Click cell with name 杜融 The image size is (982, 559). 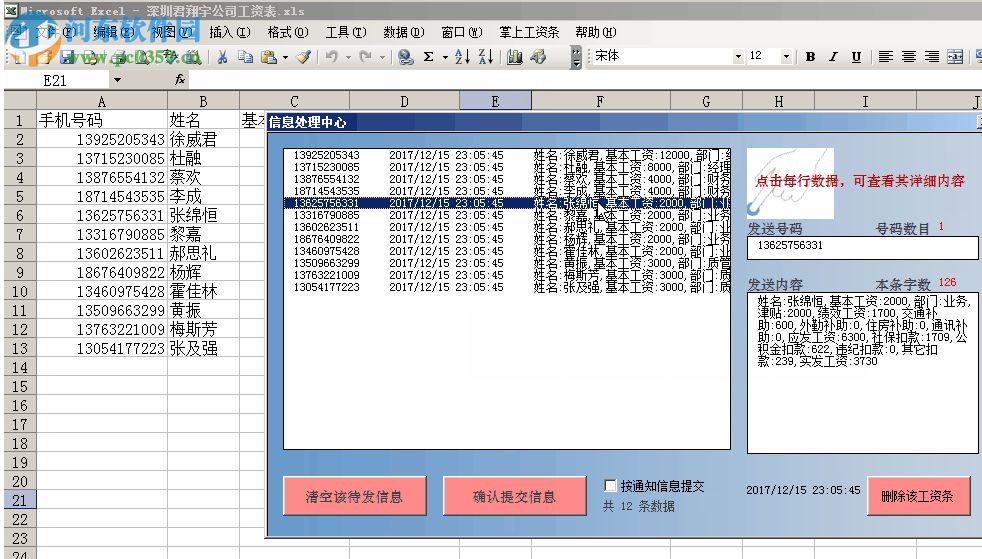coord(204,158)
